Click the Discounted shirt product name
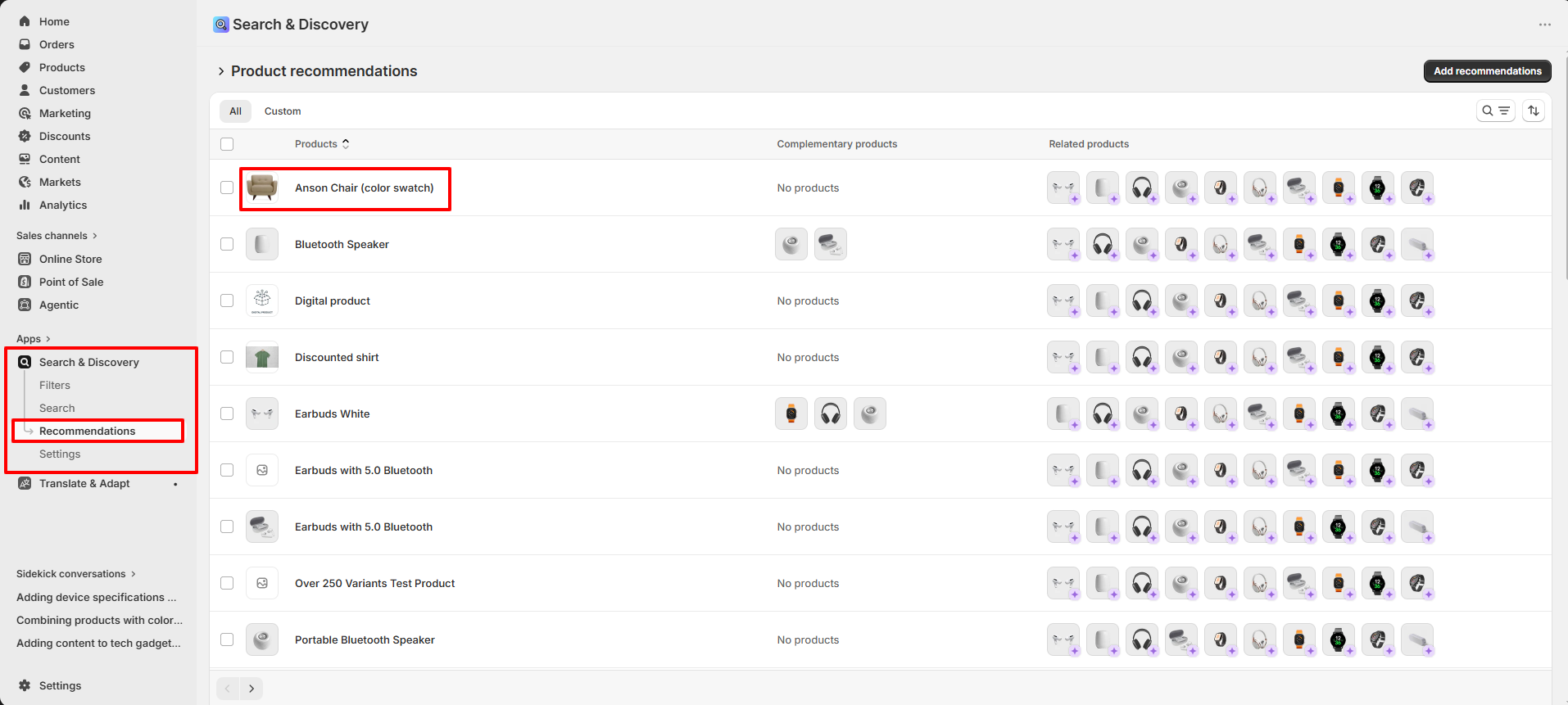The image size is (1568, 705). click(x=337, y=357)
